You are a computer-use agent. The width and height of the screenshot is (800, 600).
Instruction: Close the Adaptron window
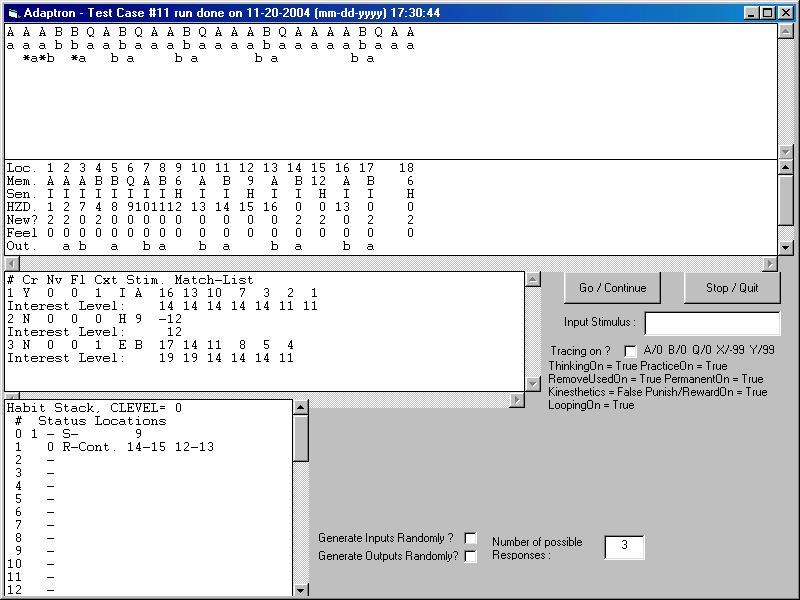[786, 13]
